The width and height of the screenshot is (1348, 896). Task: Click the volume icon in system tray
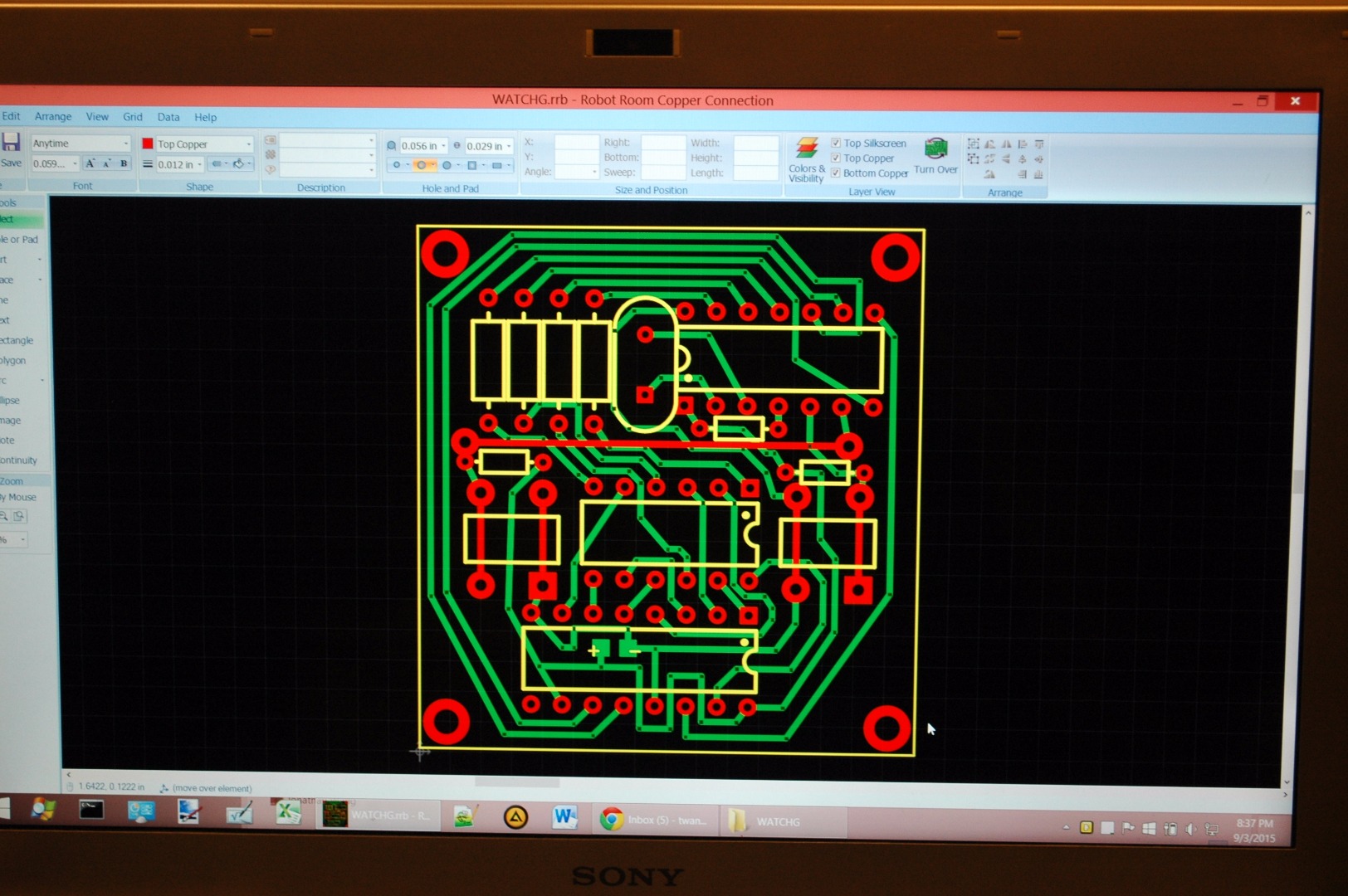1191,829
